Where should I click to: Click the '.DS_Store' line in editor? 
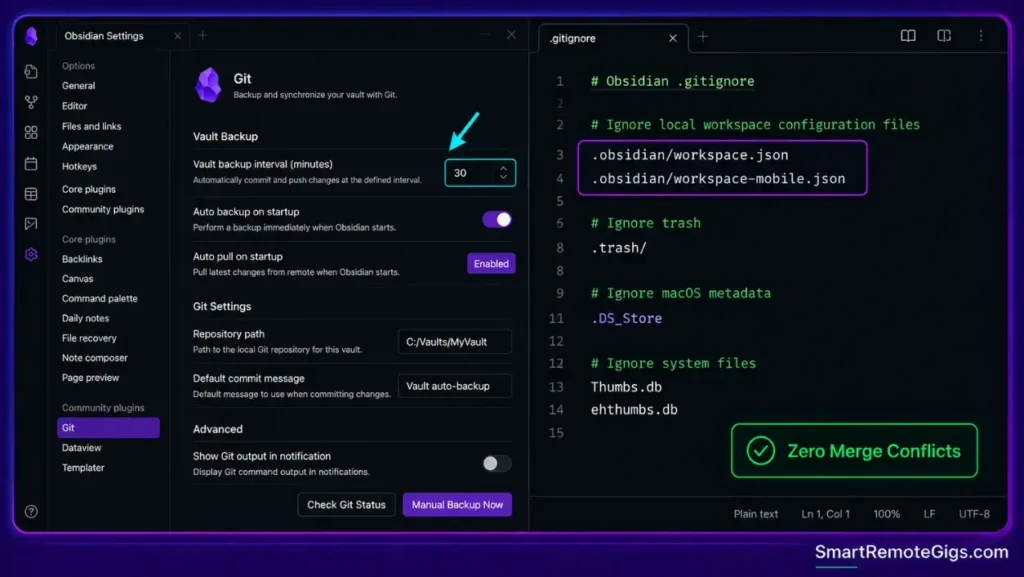(x=626, y=319)
